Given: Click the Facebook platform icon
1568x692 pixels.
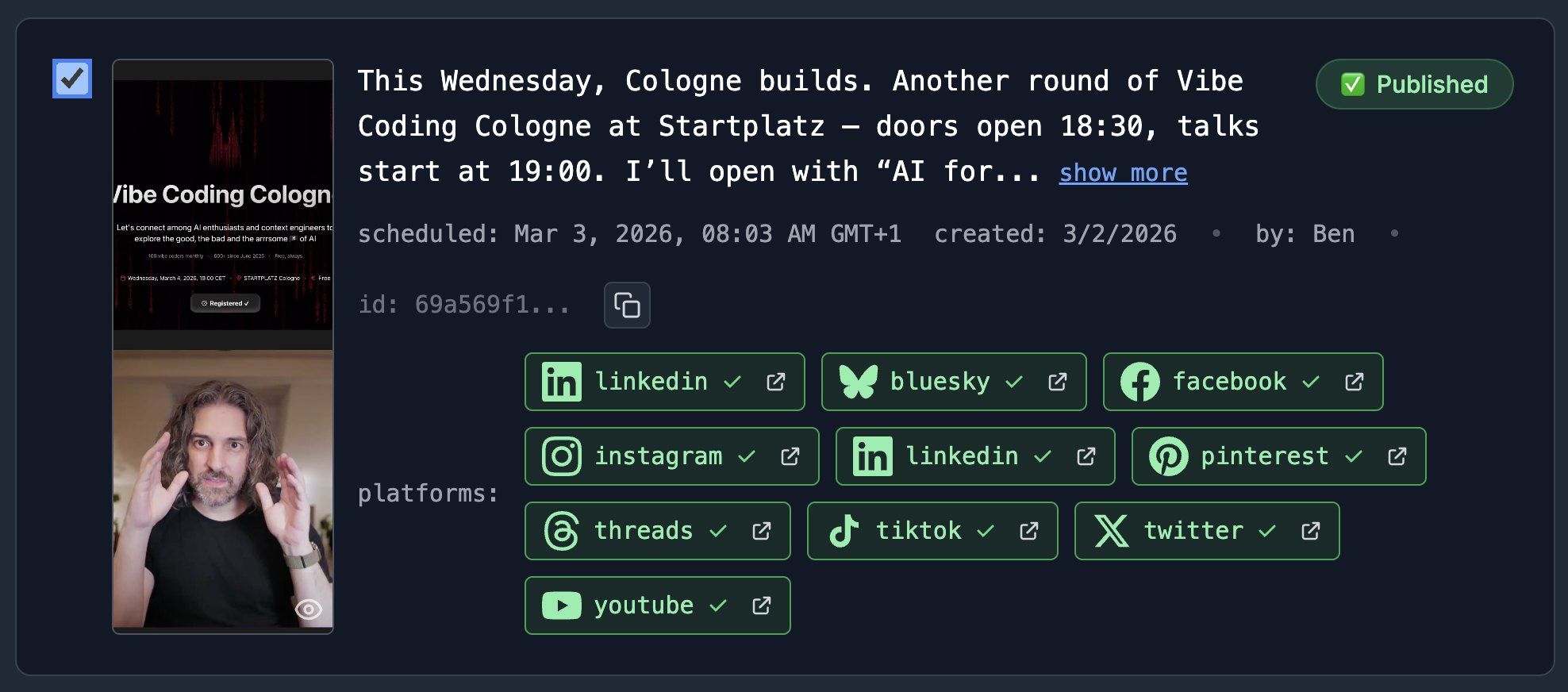Looking at the screenshot, I should point(1141,381).
